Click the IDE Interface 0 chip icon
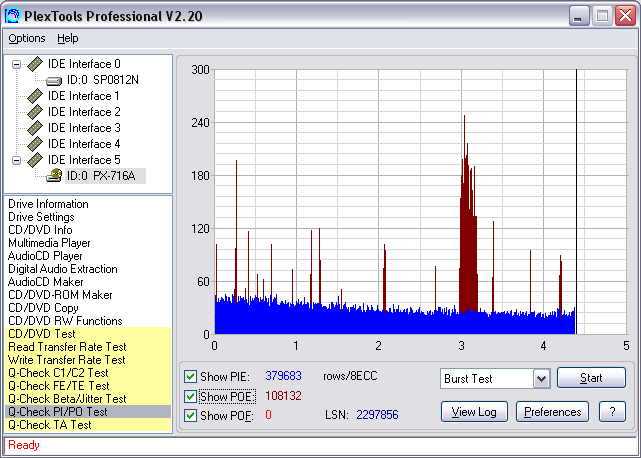641x458 pixels. pos(35,64)
